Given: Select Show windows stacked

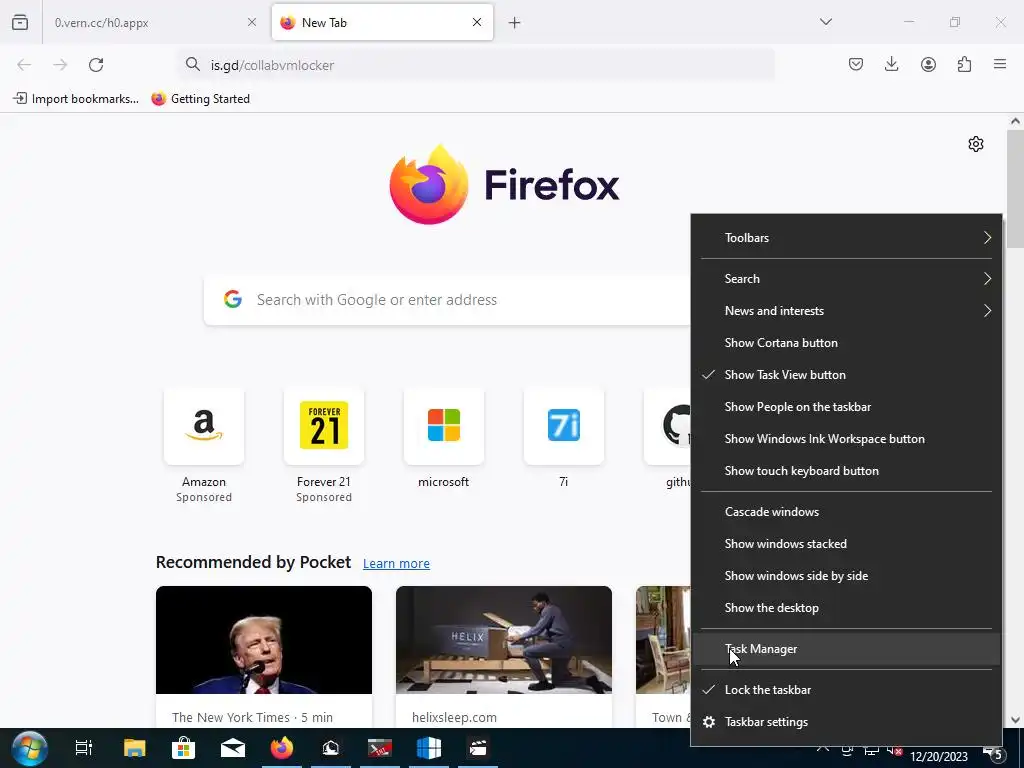Looking at the screenshot, I should click(x=846, y=544).
